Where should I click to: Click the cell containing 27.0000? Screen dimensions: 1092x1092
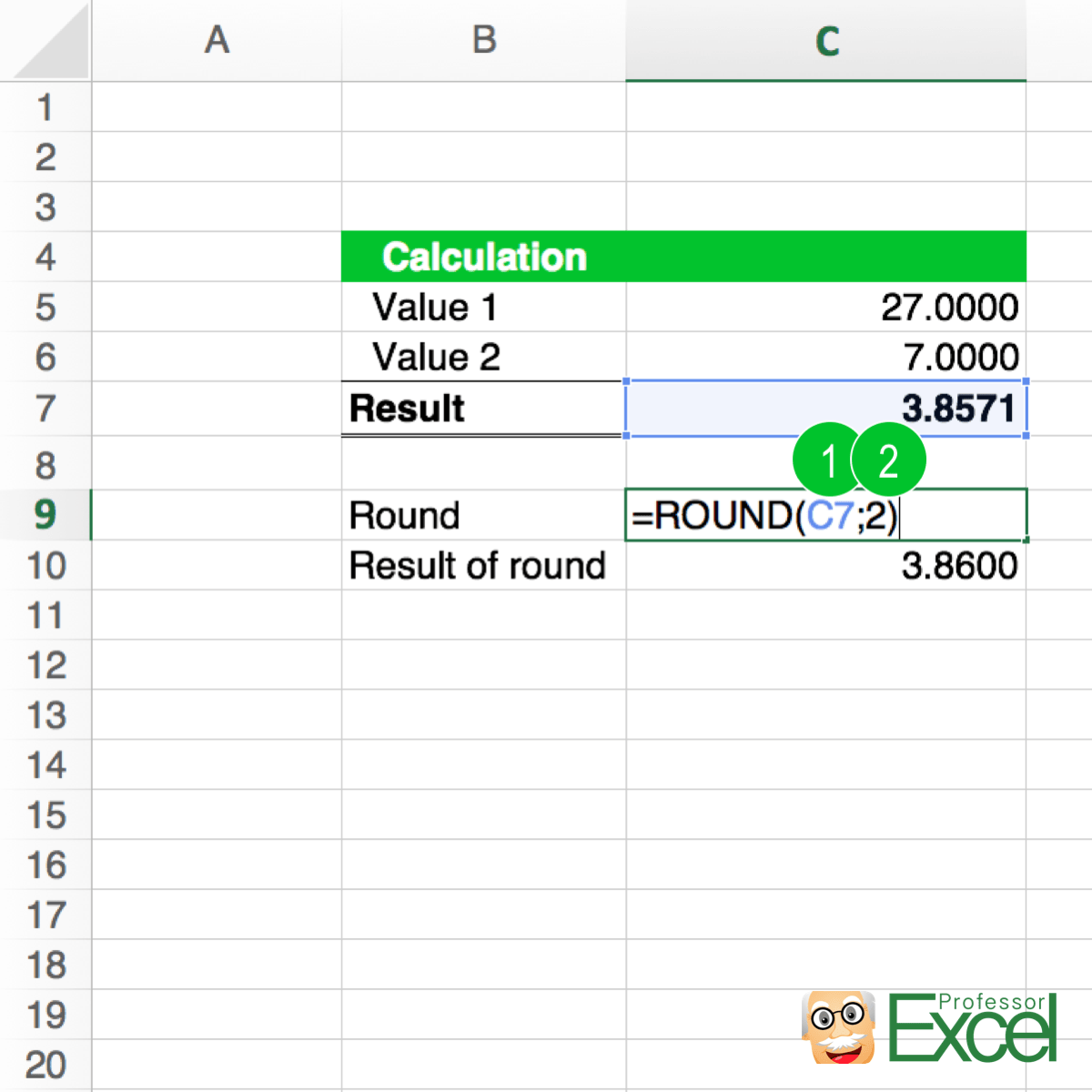(826, 307)
